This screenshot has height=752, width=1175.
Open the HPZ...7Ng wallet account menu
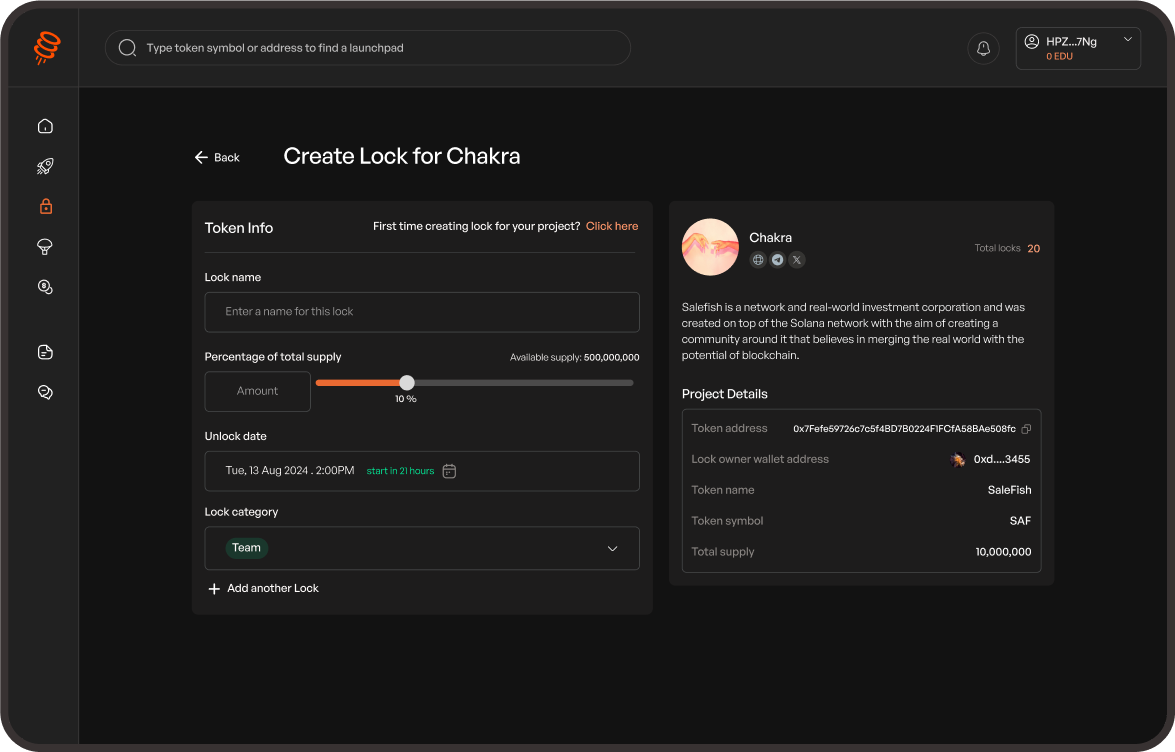(1078, 47)
